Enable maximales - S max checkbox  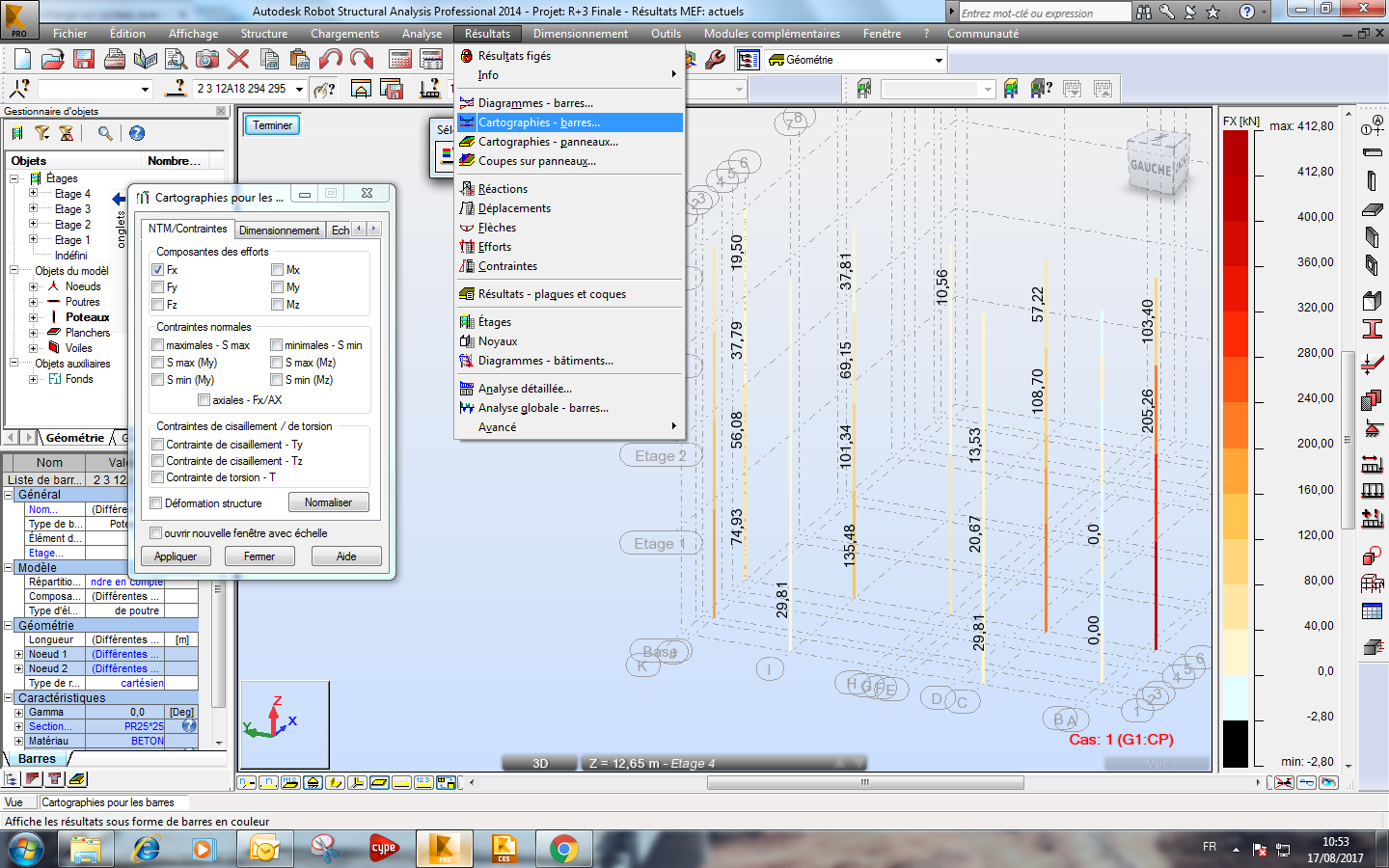pos(157,345)
